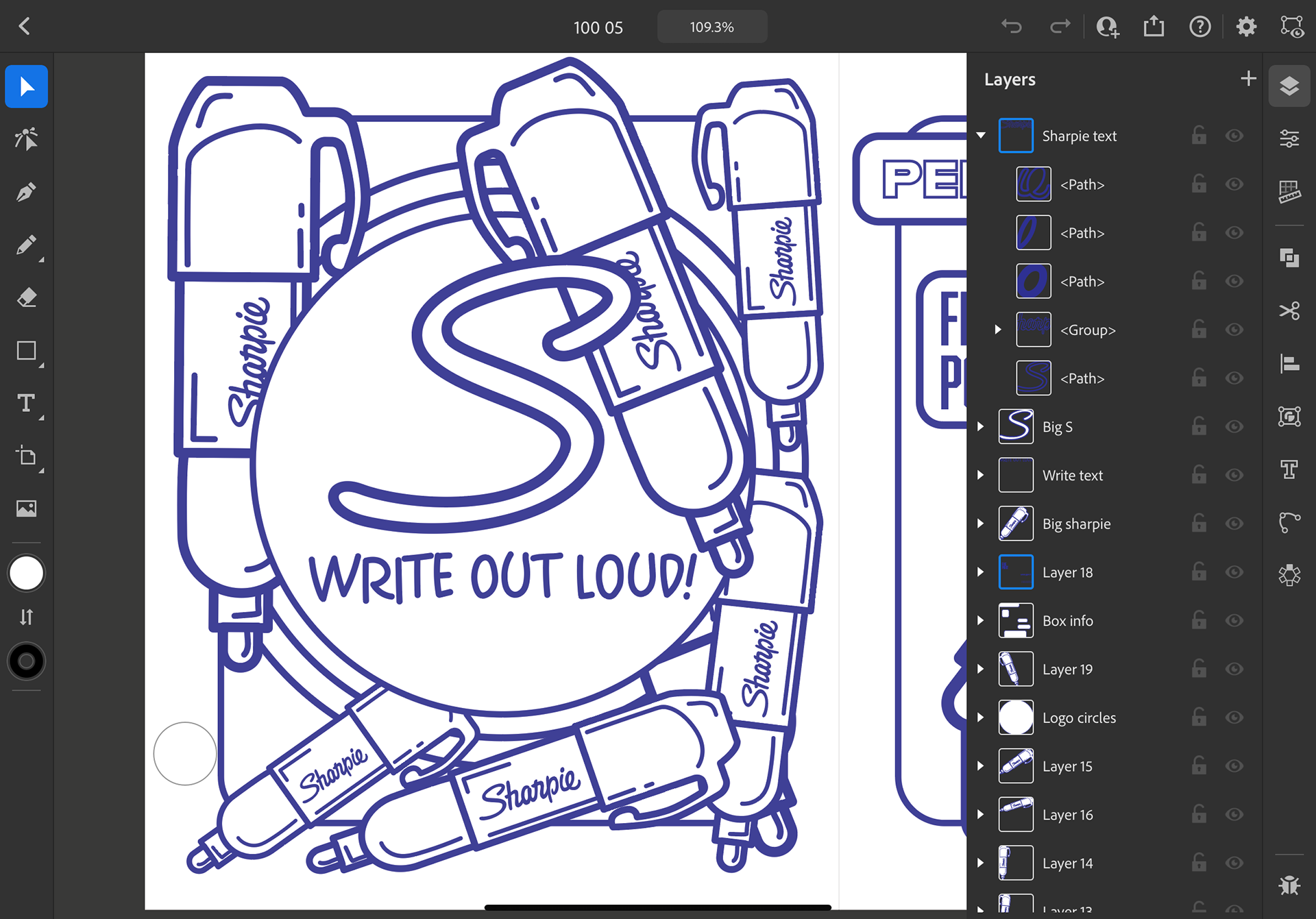Select the Logo circles layer thumbnail

pyautogui.click(x=1016, y=718)
